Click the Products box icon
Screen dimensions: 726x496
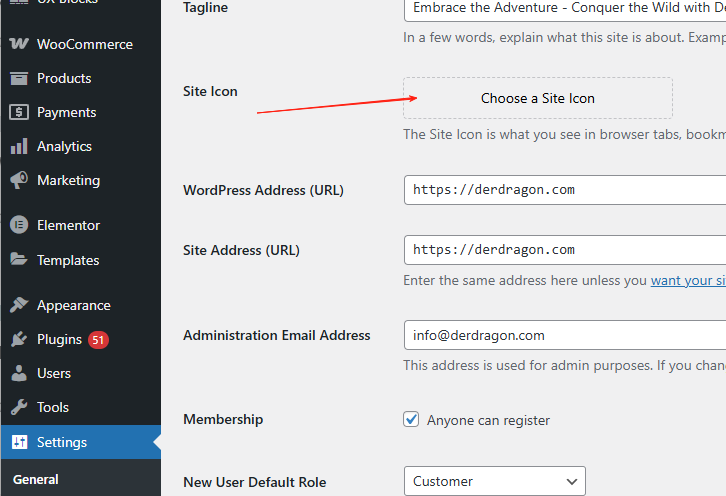click(19, 78)
